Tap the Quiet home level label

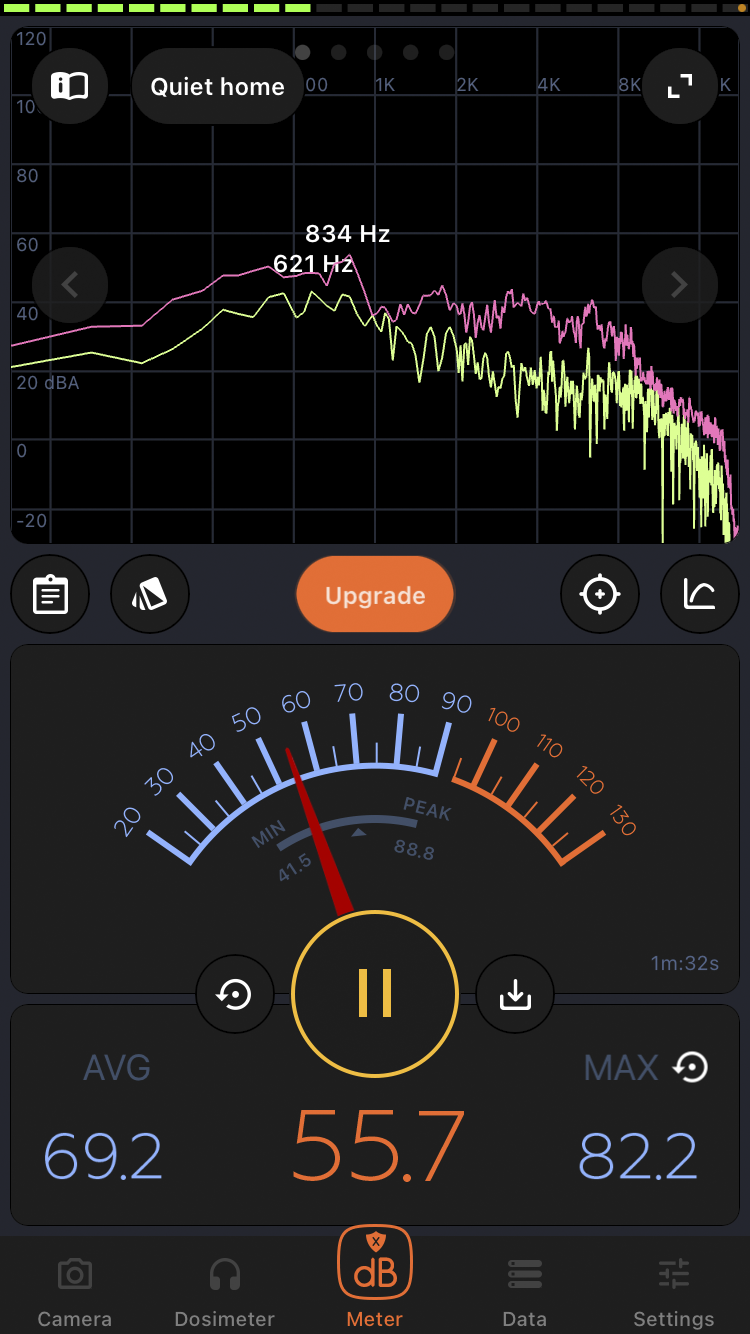(217, 87)
